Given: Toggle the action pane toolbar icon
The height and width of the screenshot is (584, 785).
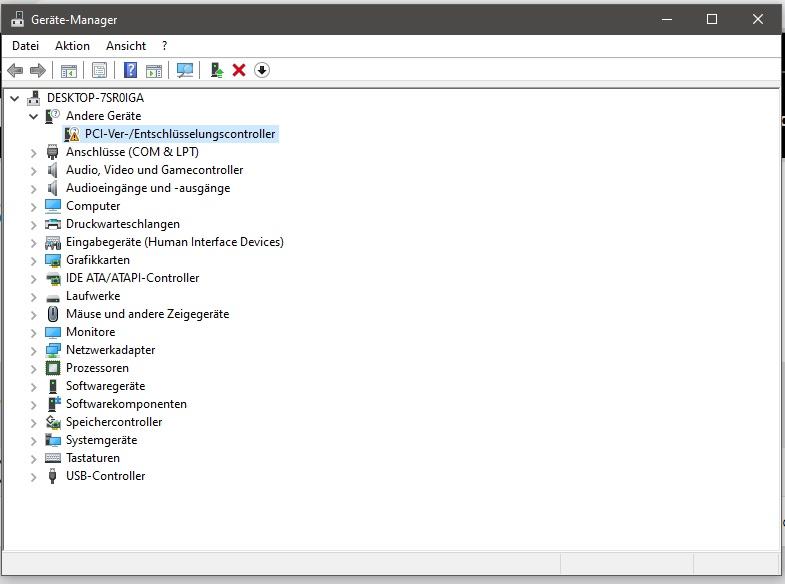Looking at the screenshot, I should pos(154,70).
